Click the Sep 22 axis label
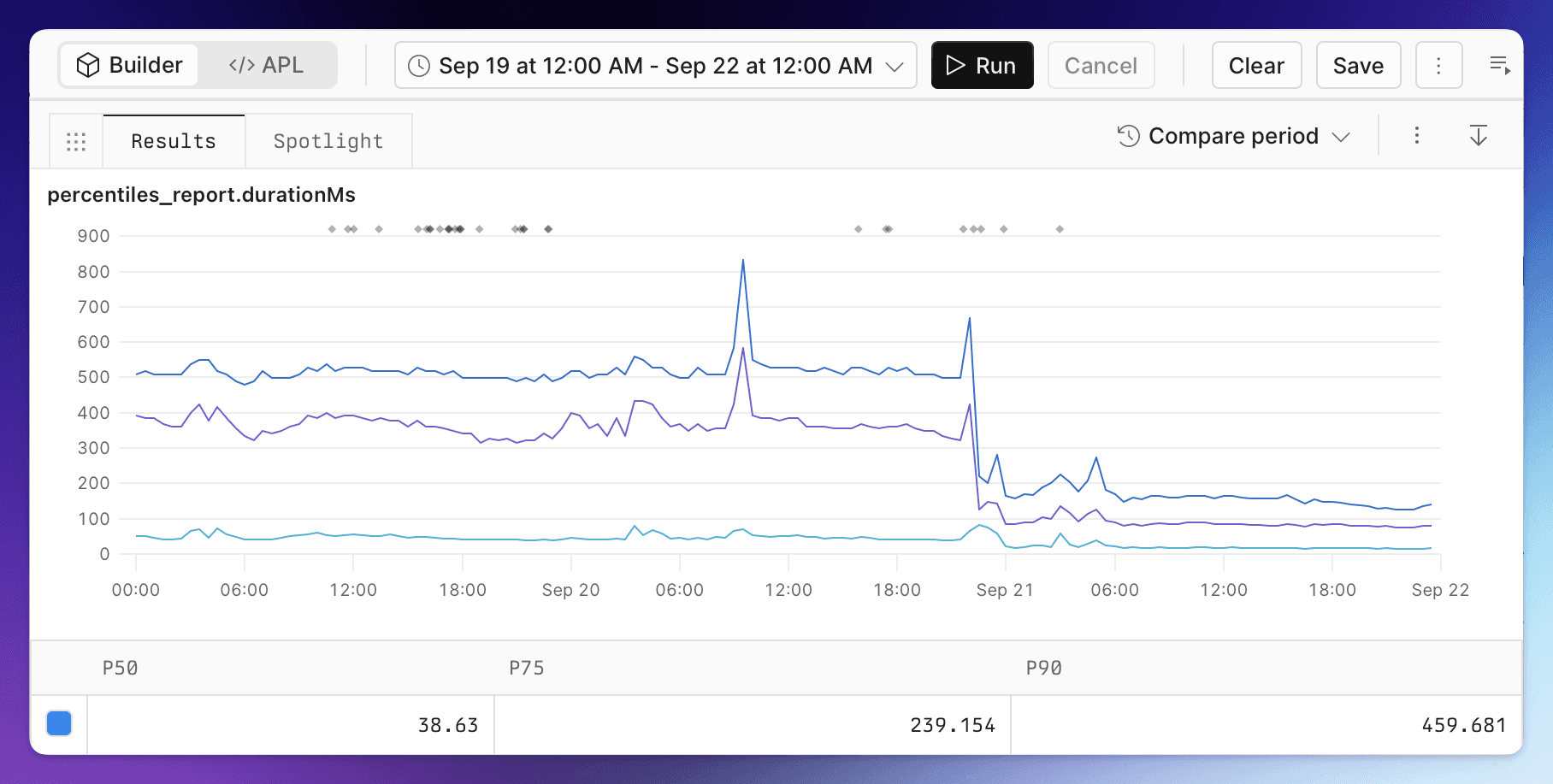This screenshot has height=784, width=1553. click(1440, 590)
